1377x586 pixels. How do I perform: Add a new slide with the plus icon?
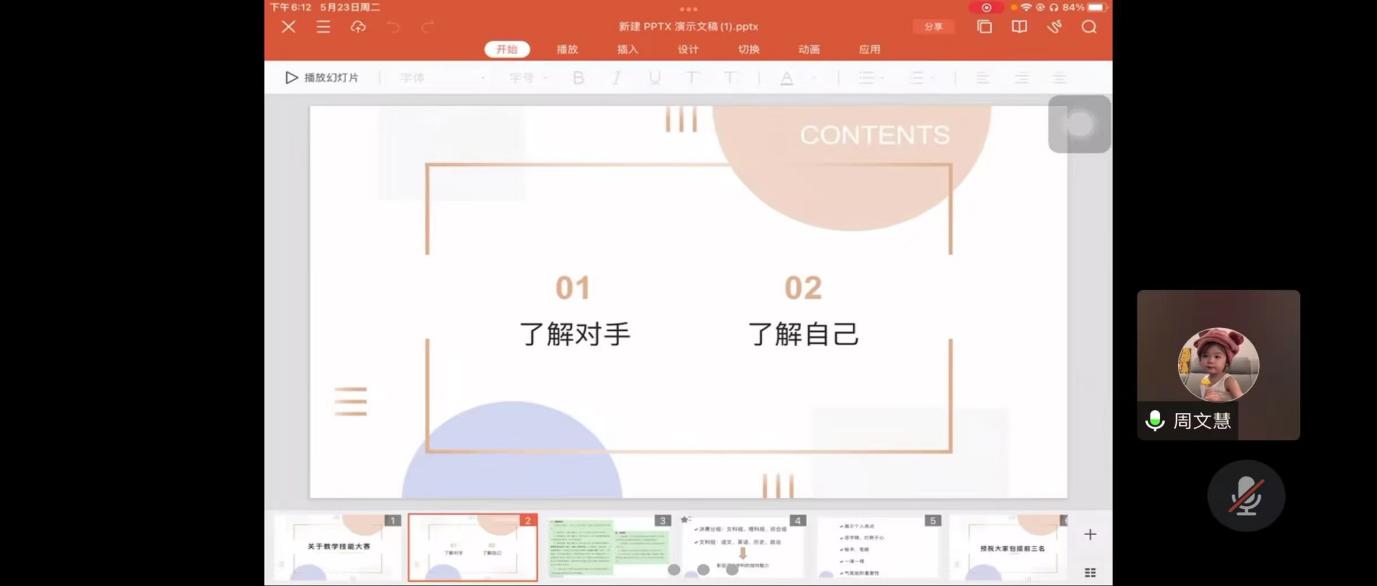click(x=1090, y=535)
